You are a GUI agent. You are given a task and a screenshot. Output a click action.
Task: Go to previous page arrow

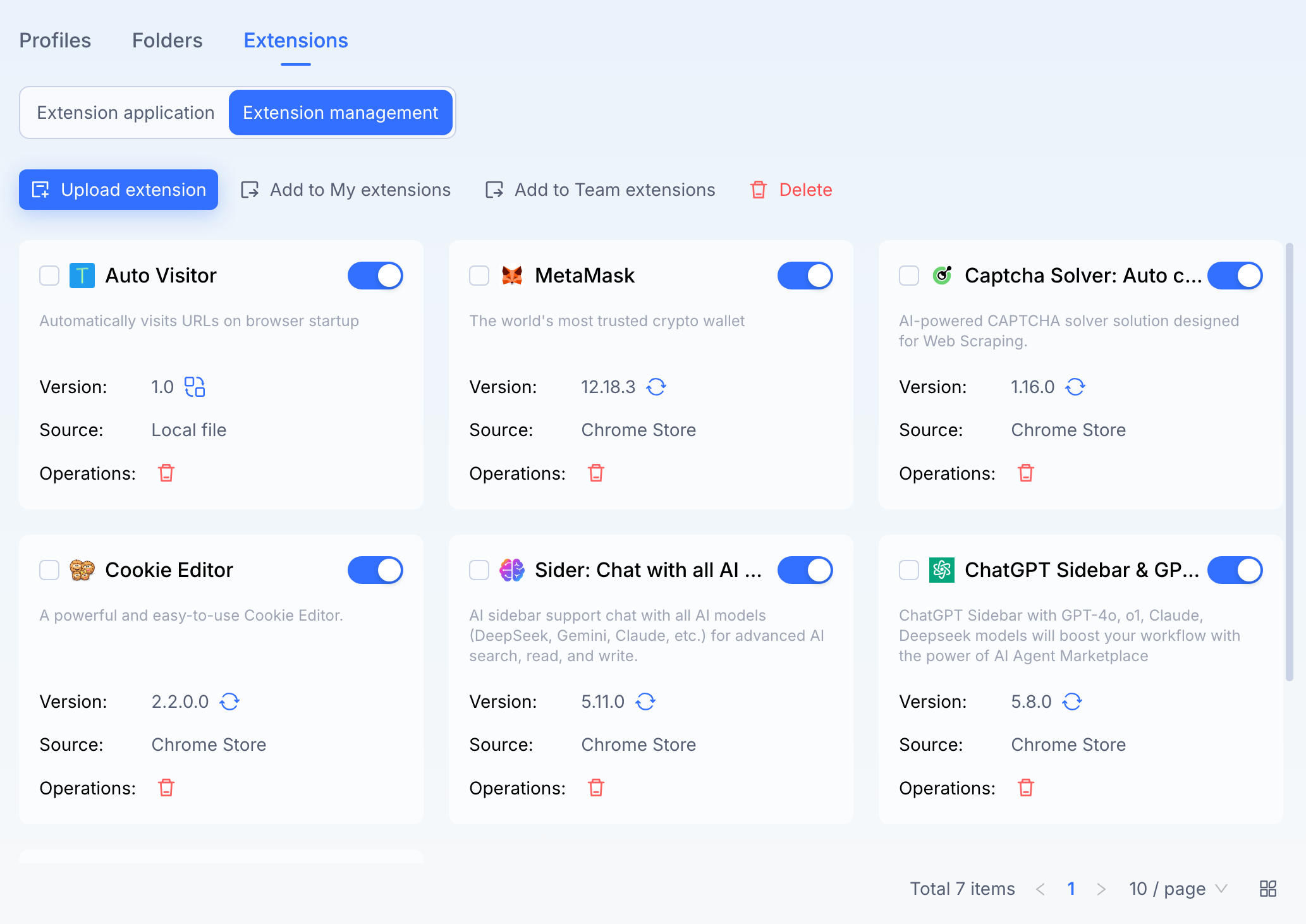click(x=1041, y=889)
